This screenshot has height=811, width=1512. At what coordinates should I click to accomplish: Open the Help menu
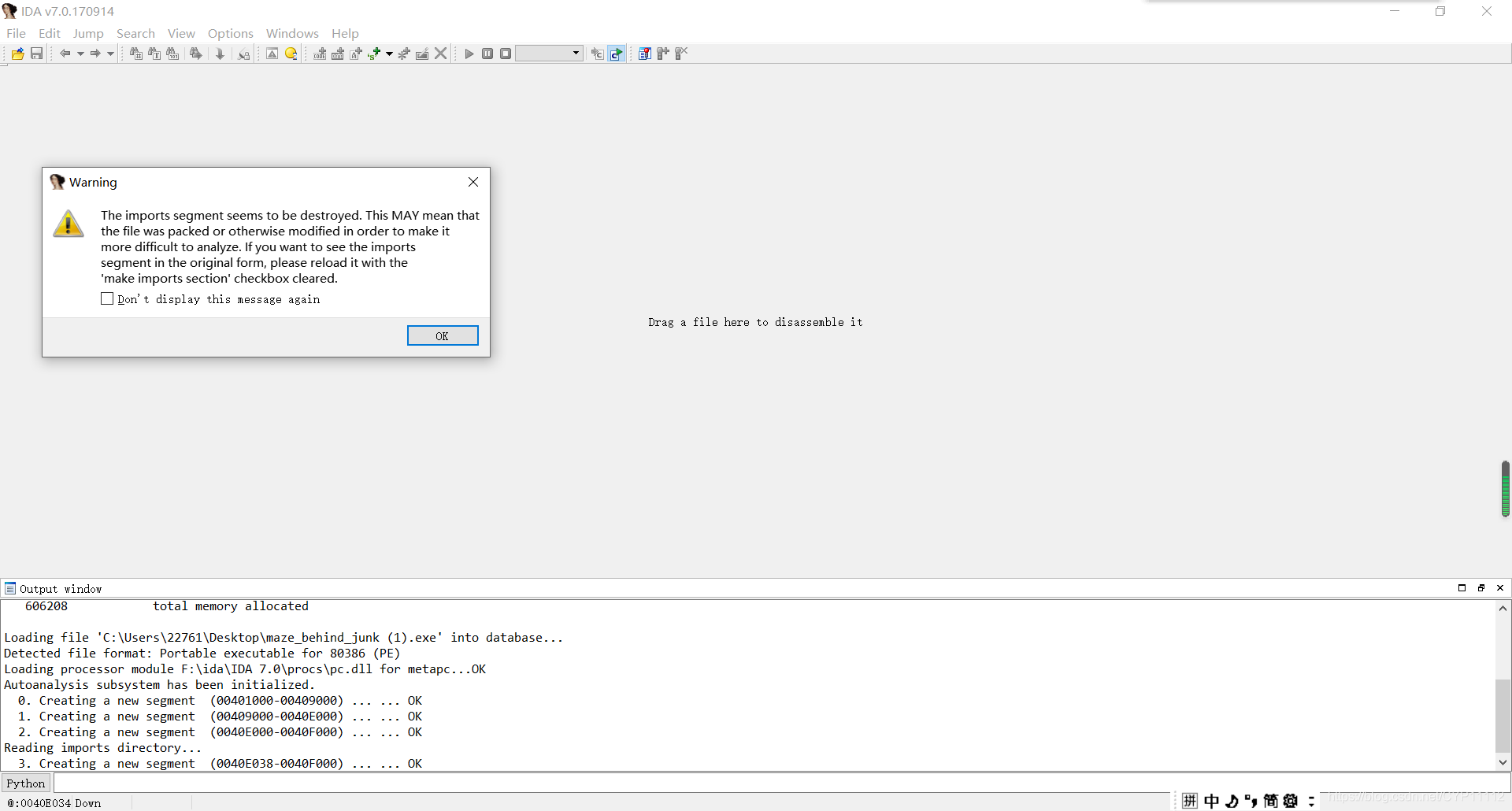tap(345, 33)
